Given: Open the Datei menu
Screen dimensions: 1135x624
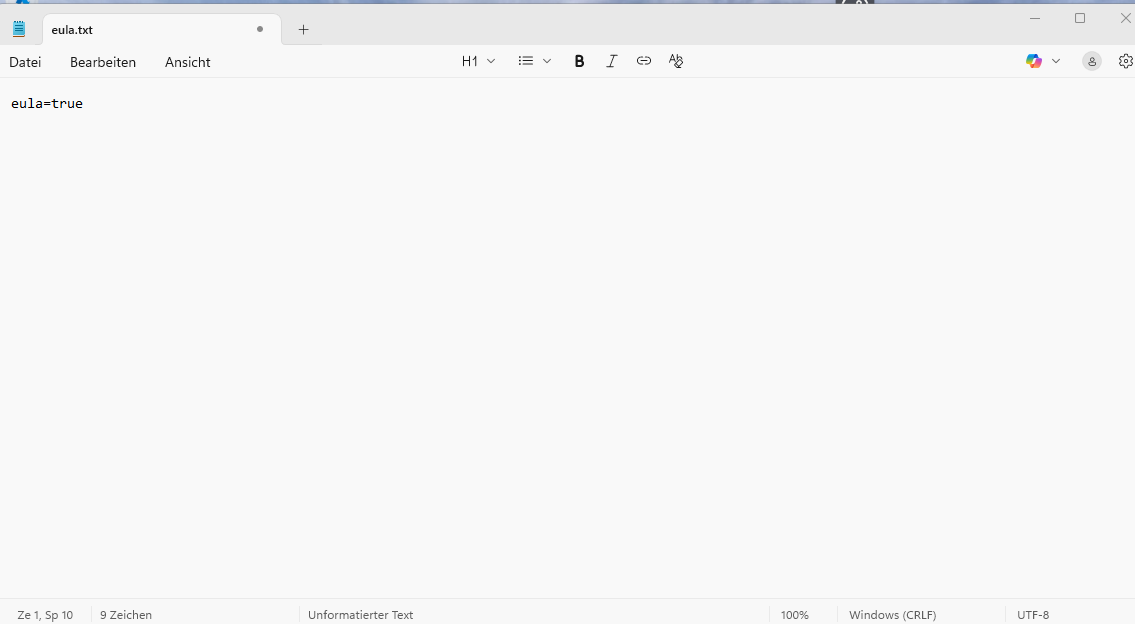Looking at the screenshot, I should (25, 62).
